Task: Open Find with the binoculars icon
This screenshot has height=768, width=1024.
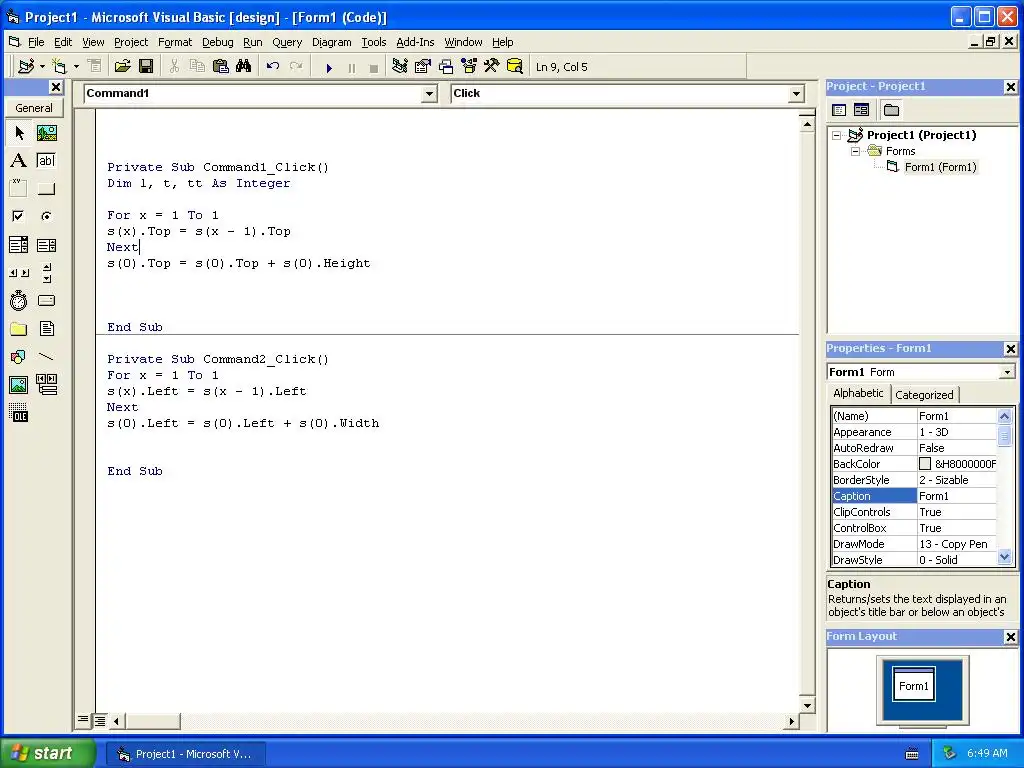Action: click(244, 67)
